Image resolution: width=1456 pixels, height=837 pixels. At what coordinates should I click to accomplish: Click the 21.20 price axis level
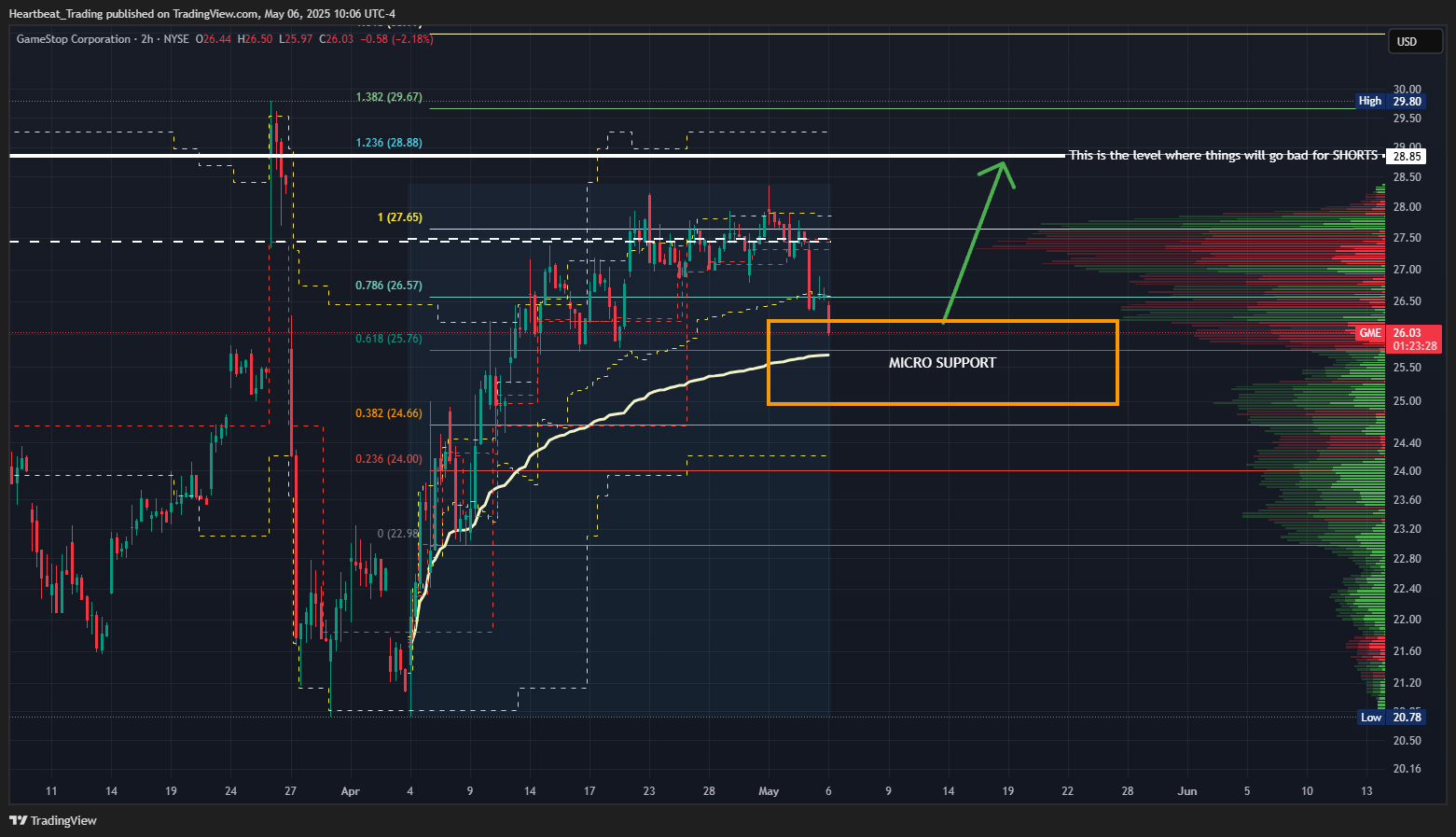(1407, 683)
